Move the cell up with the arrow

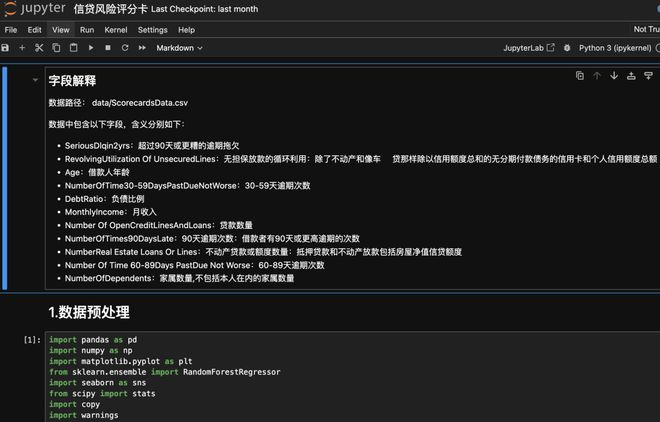(597, 76)
